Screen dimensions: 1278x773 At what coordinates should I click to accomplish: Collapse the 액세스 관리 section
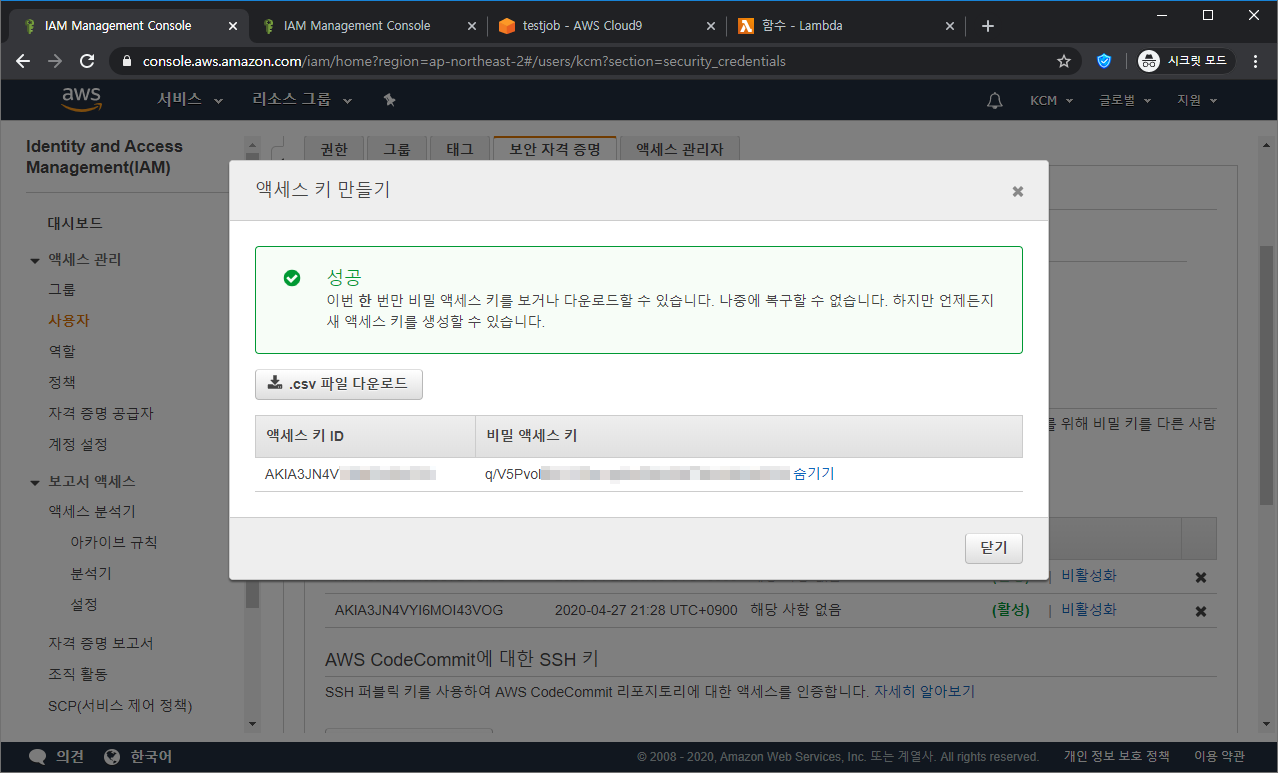click(x=35, y=260)
